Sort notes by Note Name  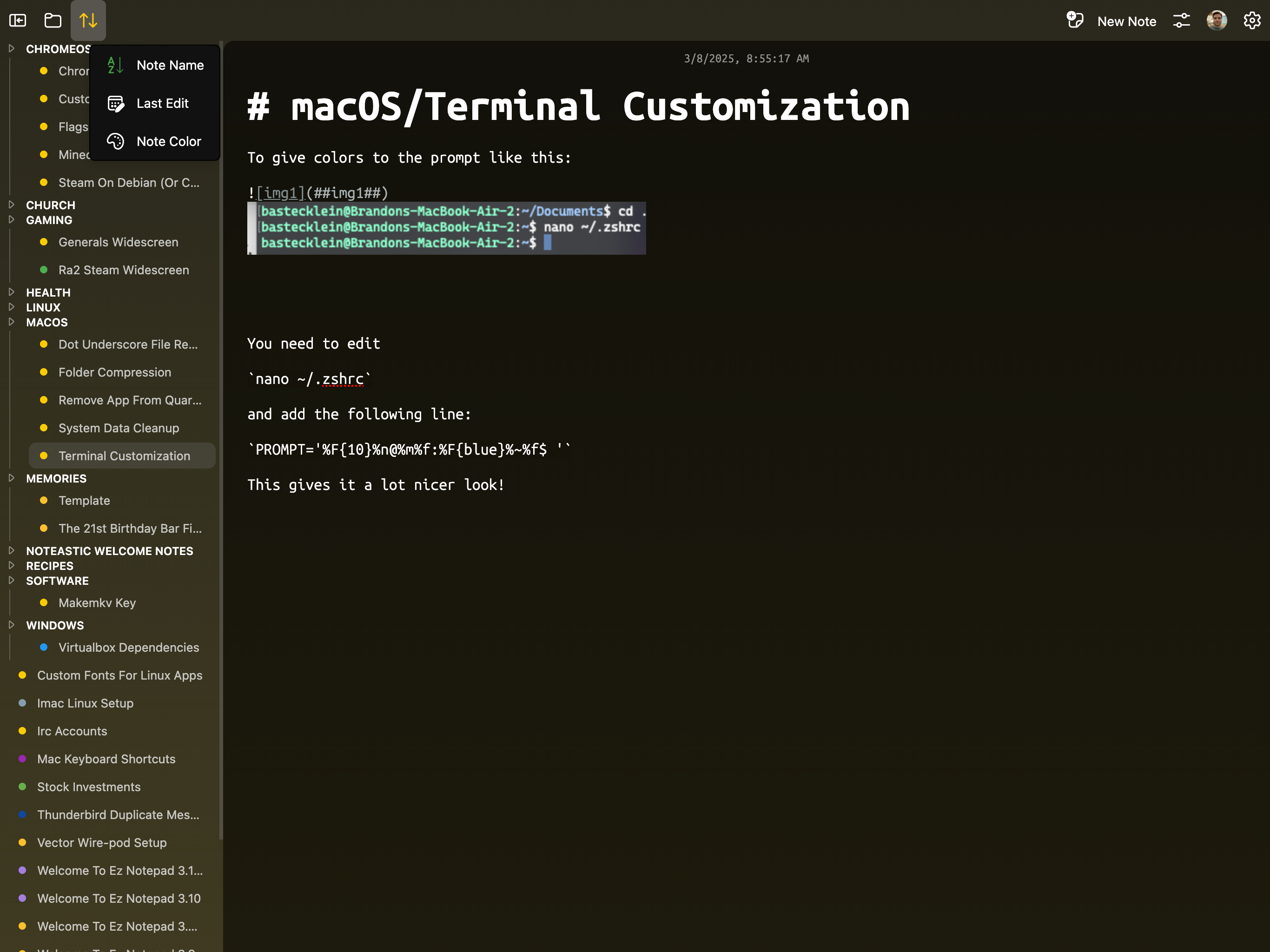pos(155,66)
